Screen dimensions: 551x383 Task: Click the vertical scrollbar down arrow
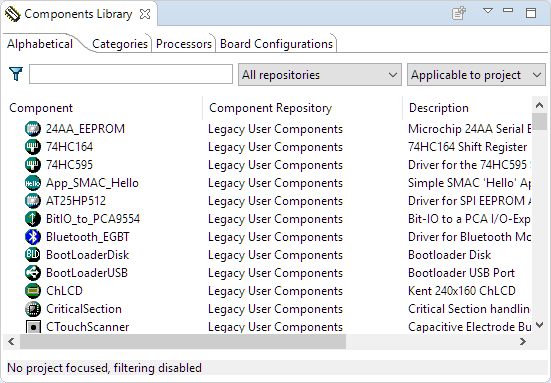539,325
